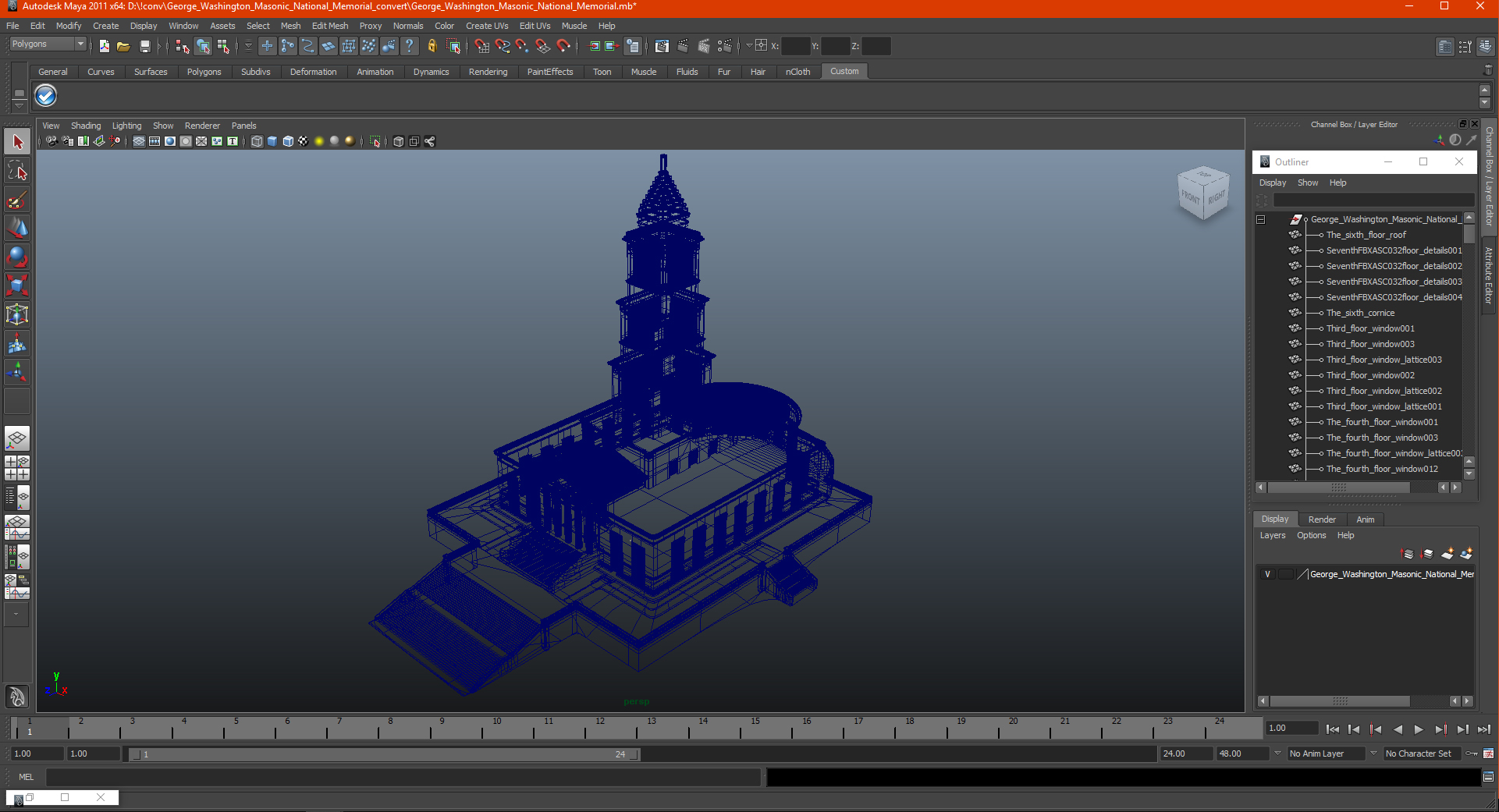The height and width of the screenshot is (812, 1499).
Task: Open the Edit Mesh menu
Action: tap(330, 26)
